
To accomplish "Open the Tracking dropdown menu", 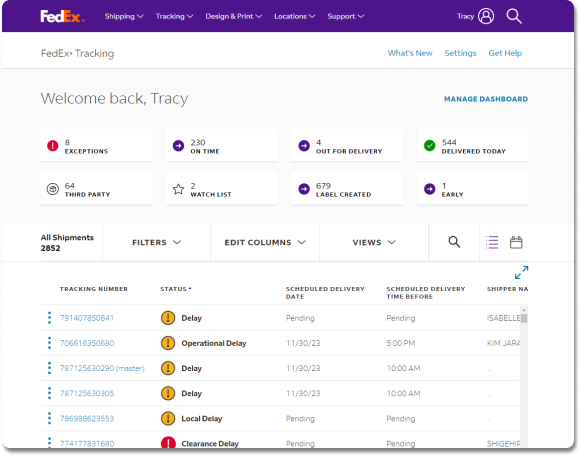I will (x=174, y=16).
